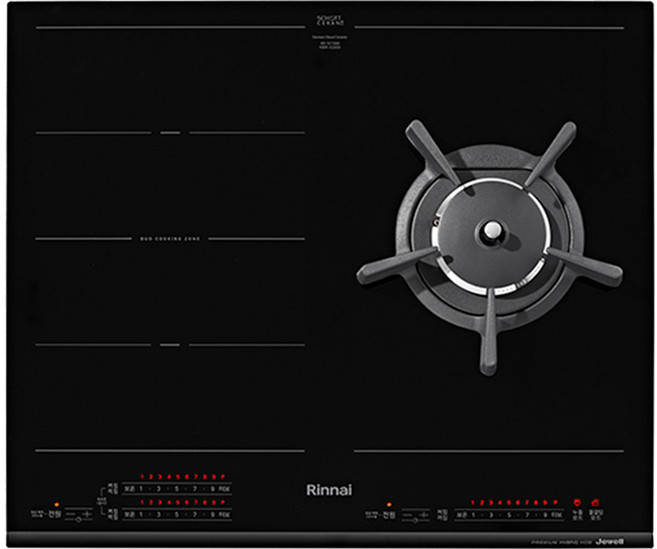Tap the red indicator above left power

[57, 505]
